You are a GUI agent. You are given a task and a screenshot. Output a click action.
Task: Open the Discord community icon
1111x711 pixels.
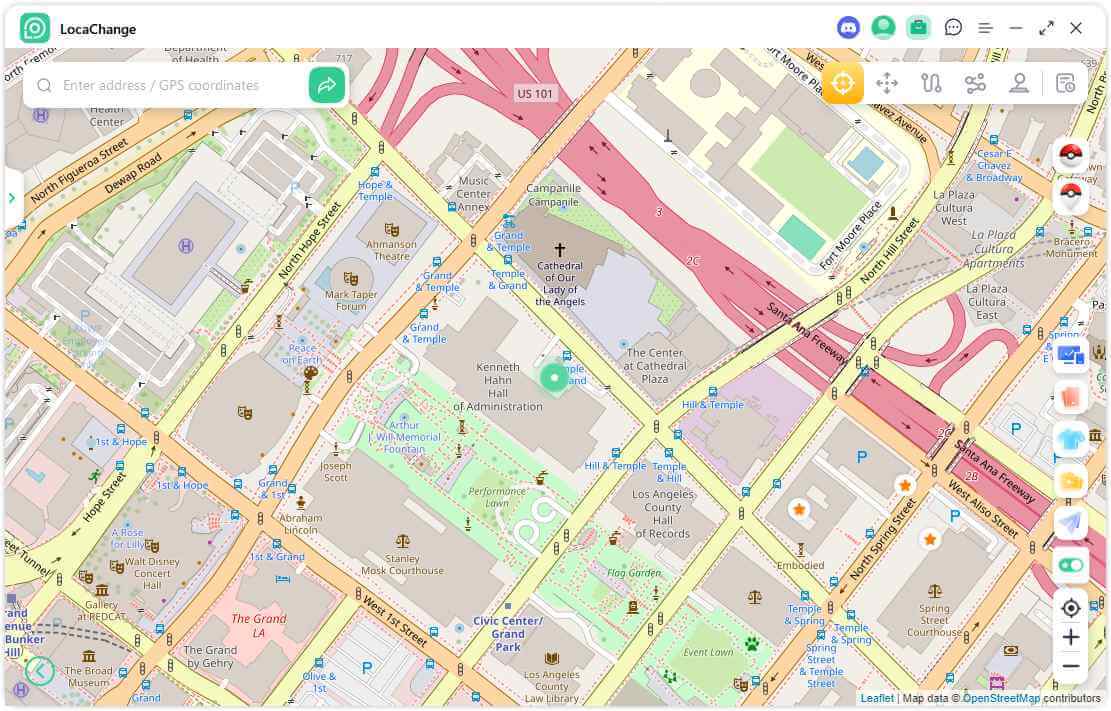848,28
